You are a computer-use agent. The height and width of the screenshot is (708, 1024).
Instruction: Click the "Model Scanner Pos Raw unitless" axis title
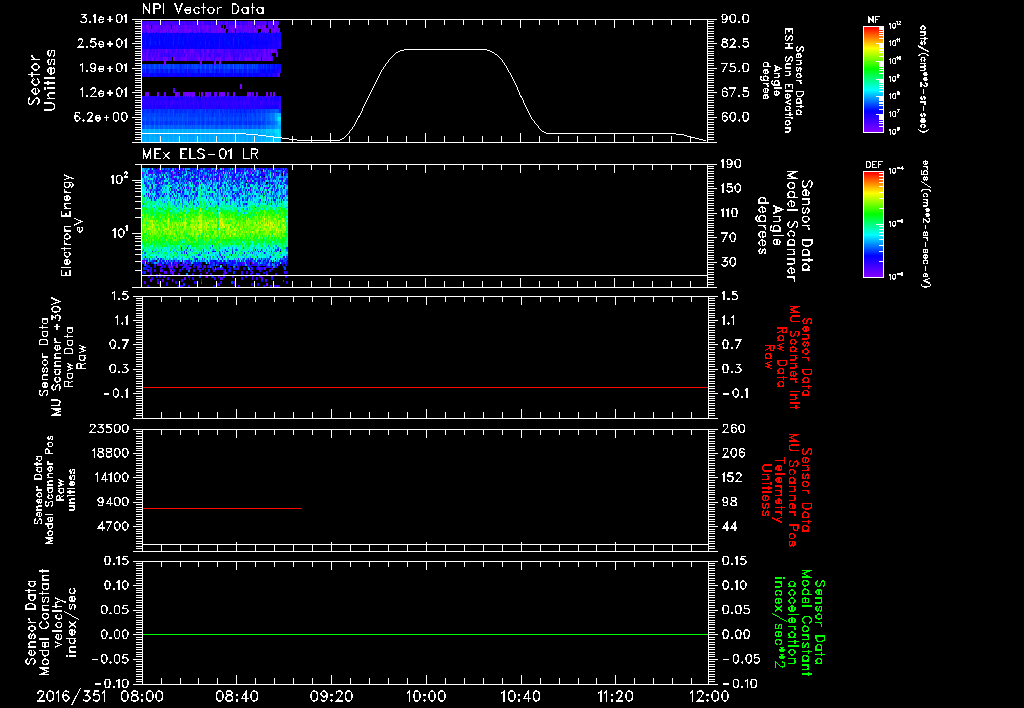(56, 490)
